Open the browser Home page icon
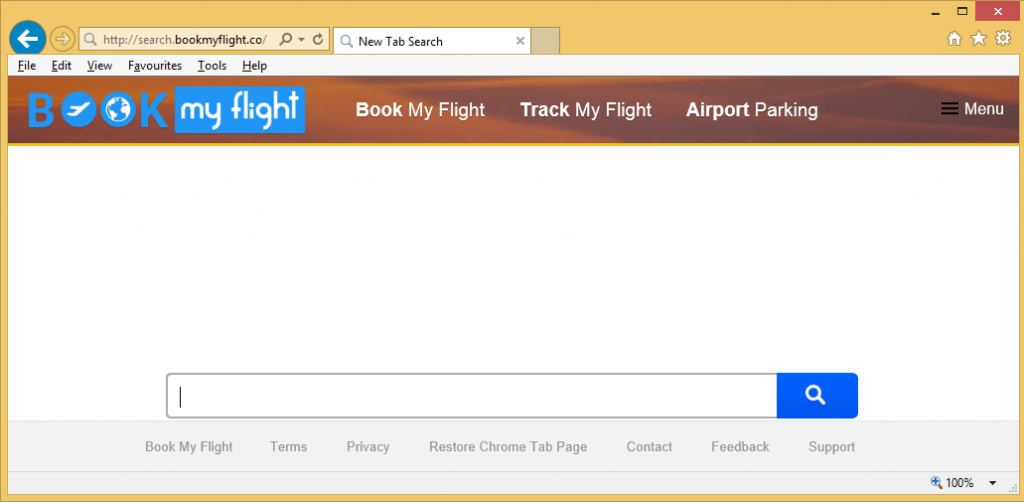The height and width of the screenshot is (503, 1024). tap(955, 39)
